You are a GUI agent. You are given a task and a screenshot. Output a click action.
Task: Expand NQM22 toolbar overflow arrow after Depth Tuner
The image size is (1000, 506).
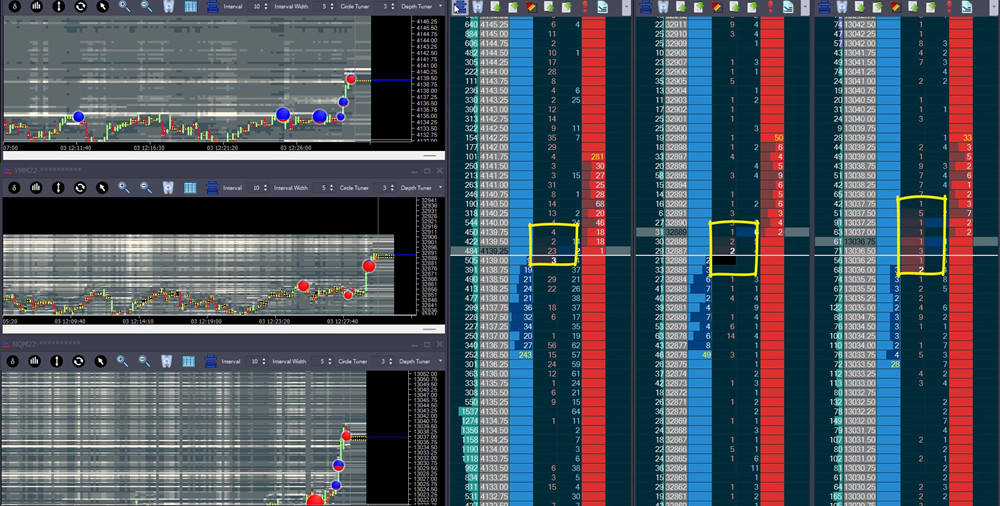pos(439,361)
